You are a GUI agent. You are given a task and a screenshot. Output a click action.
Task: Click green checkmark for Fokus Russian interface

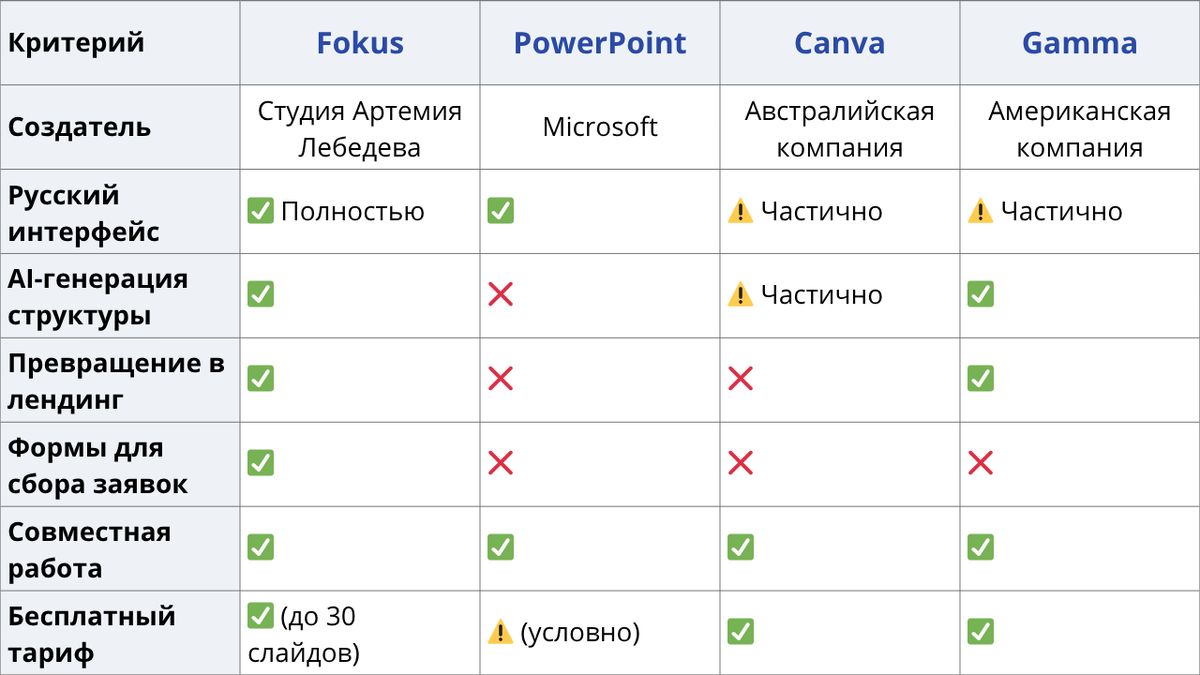coord(260,211)
